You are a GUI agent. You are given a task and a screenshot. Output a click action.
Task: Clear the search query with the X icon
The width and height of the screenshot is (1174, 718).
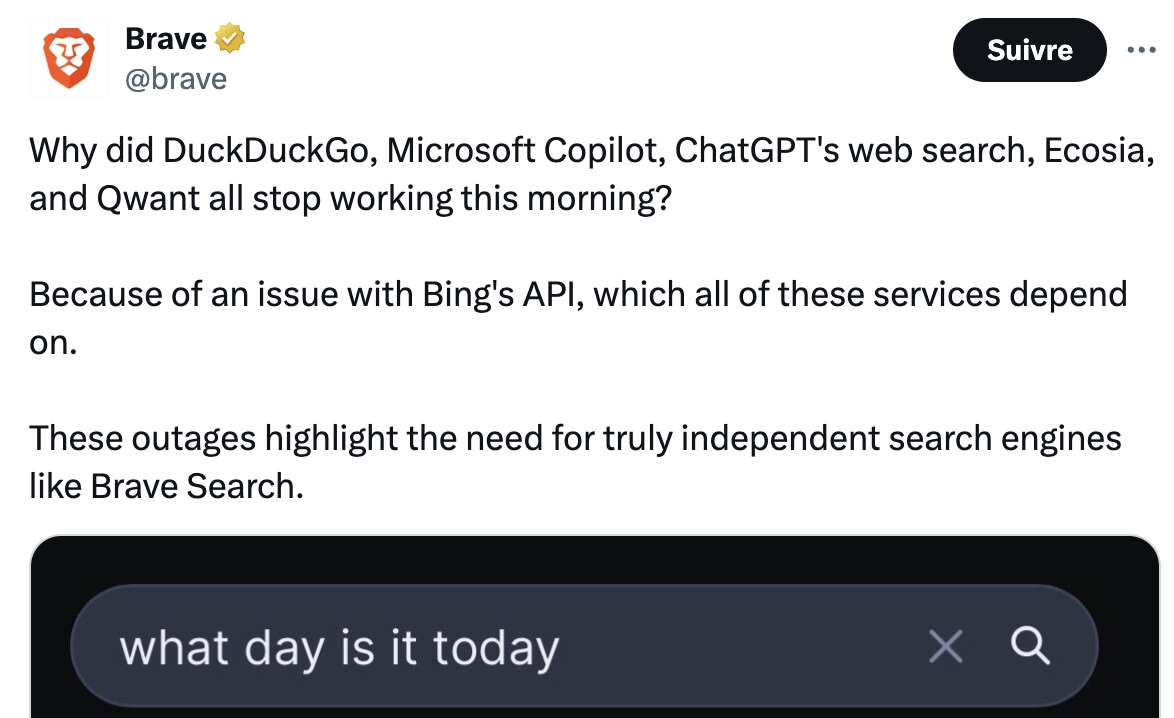946,646
